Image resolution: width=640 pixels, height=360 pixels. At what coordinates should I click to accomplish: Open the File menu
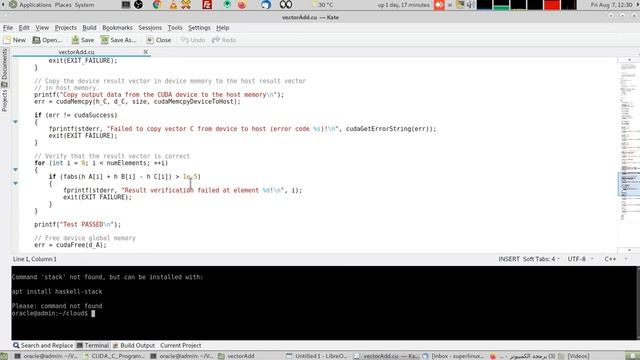click(x=8, y=28)
